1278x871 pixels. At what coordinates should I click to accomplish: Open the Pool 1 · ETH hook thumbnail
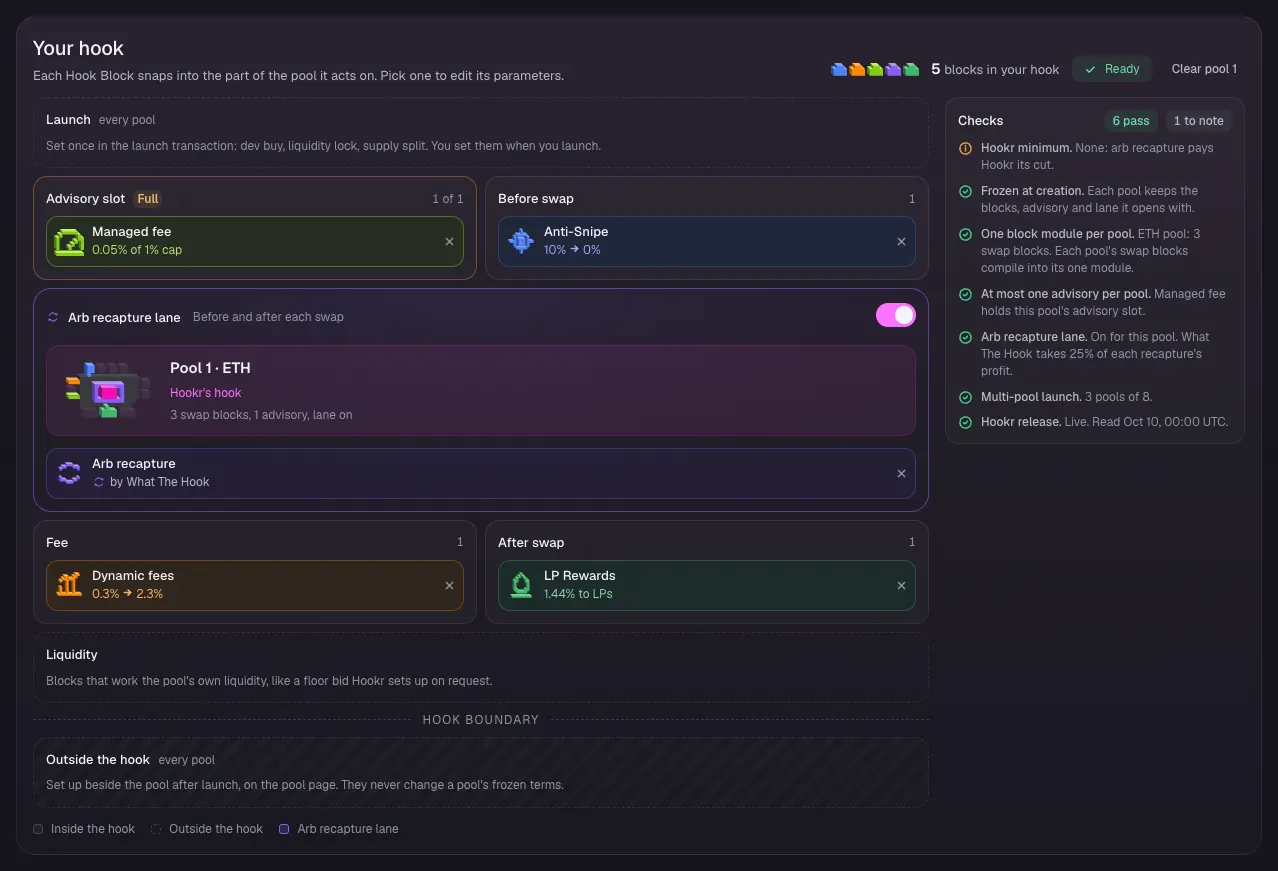108,389
